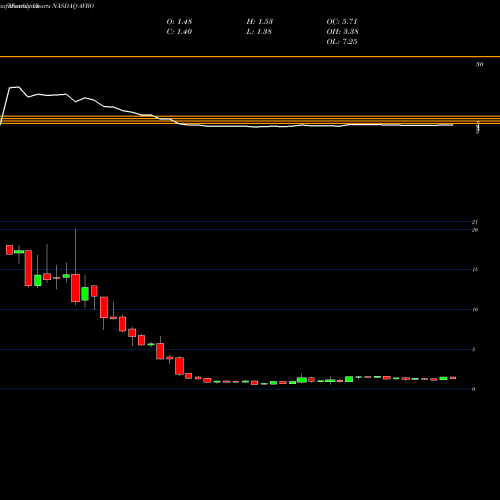Image resolution: width=500 pixels, height=500 pixels.
Task: Click the low value 'L: 1.38'
Action: pyautogui.click(x=259, y=32)
